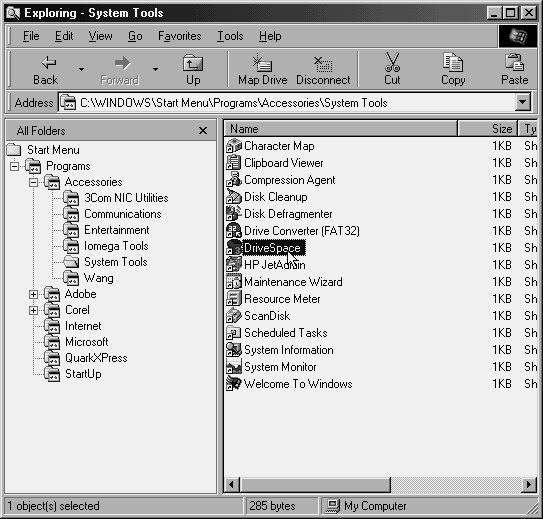Click the Map Drive toolbar icon
Image resolution: width=543 pixels, height=519 pixels.
point(262,63)
